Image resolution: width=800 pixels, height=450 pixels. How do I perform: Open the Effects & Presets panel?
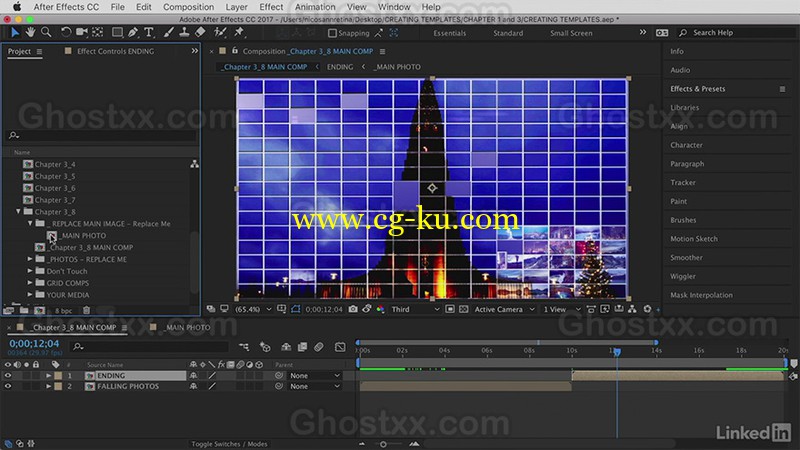click(x=697, y=89)
